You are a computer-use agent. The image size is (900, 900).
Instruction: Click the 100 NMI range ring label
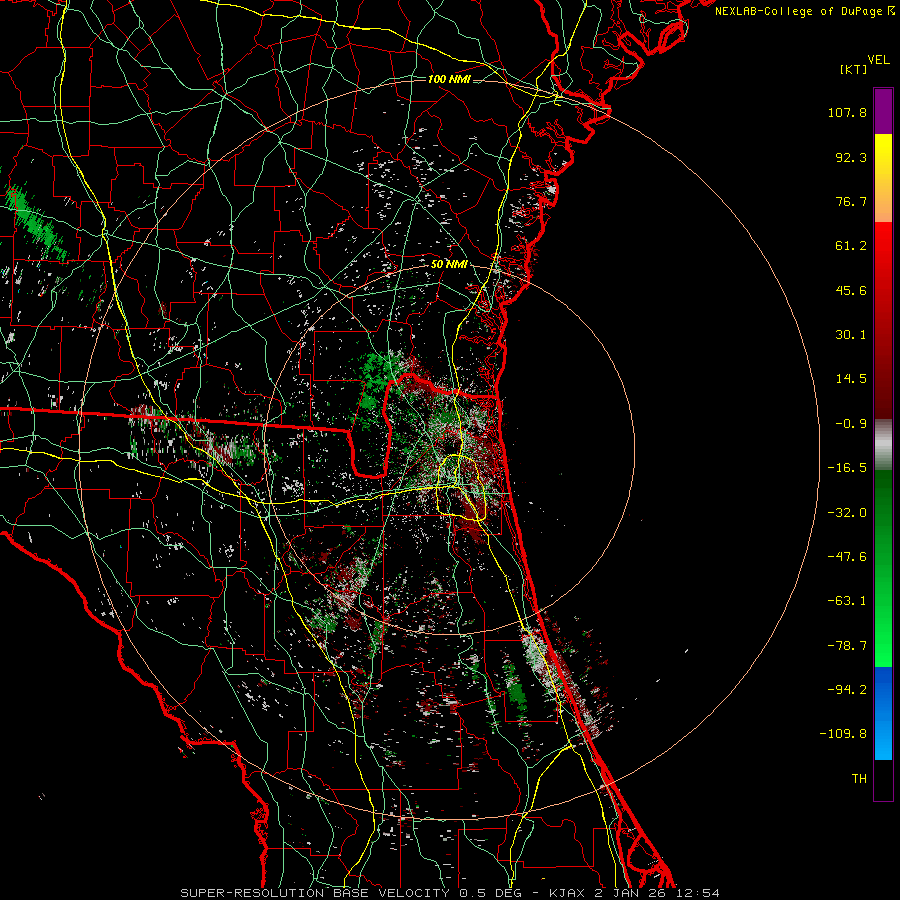[449, 79]
